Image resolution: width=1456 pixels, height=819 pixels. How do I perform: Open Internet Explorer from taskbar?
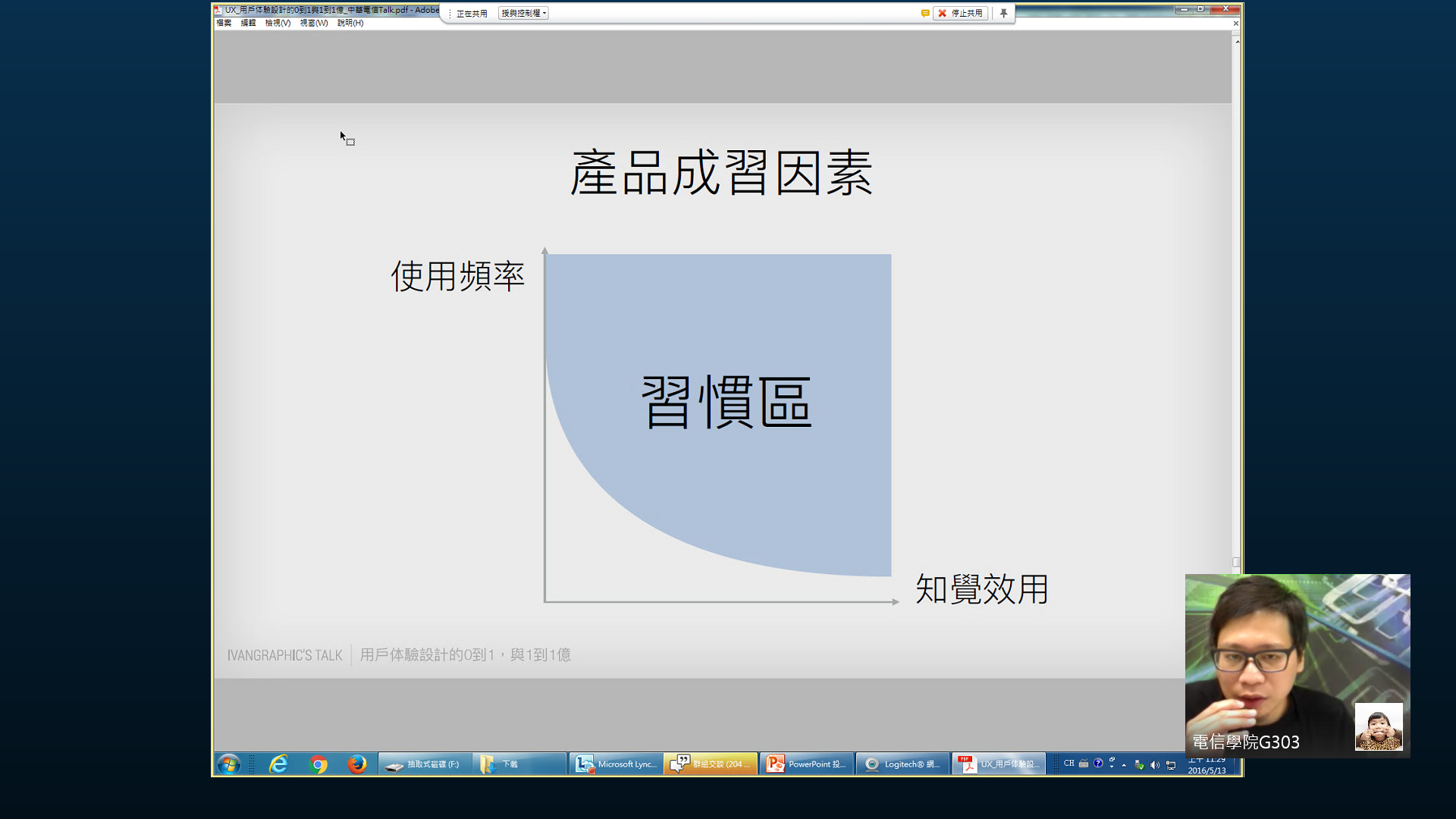tap(278, 764)
